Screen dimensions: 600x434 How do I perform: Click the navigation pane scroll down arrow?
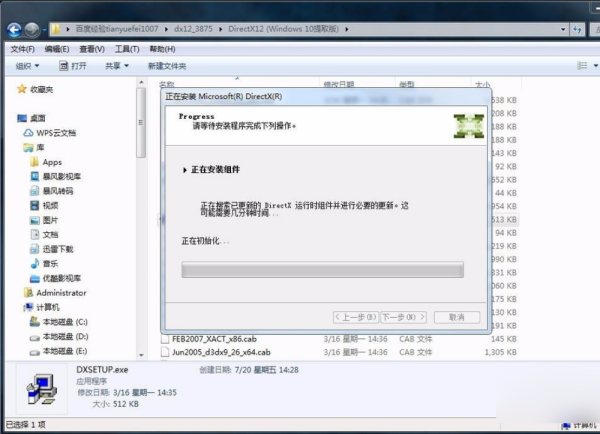(141, 355)
